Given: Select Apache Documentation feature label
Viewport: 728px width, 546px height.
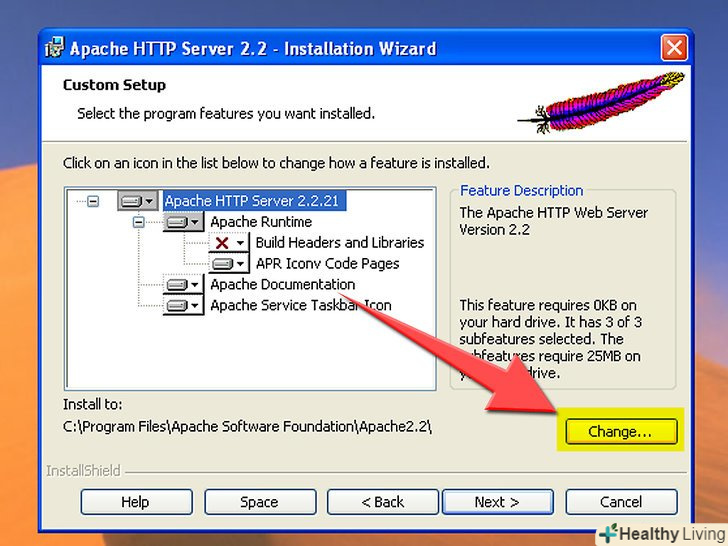Looking at the screenshot, I should tap(283, 284).
